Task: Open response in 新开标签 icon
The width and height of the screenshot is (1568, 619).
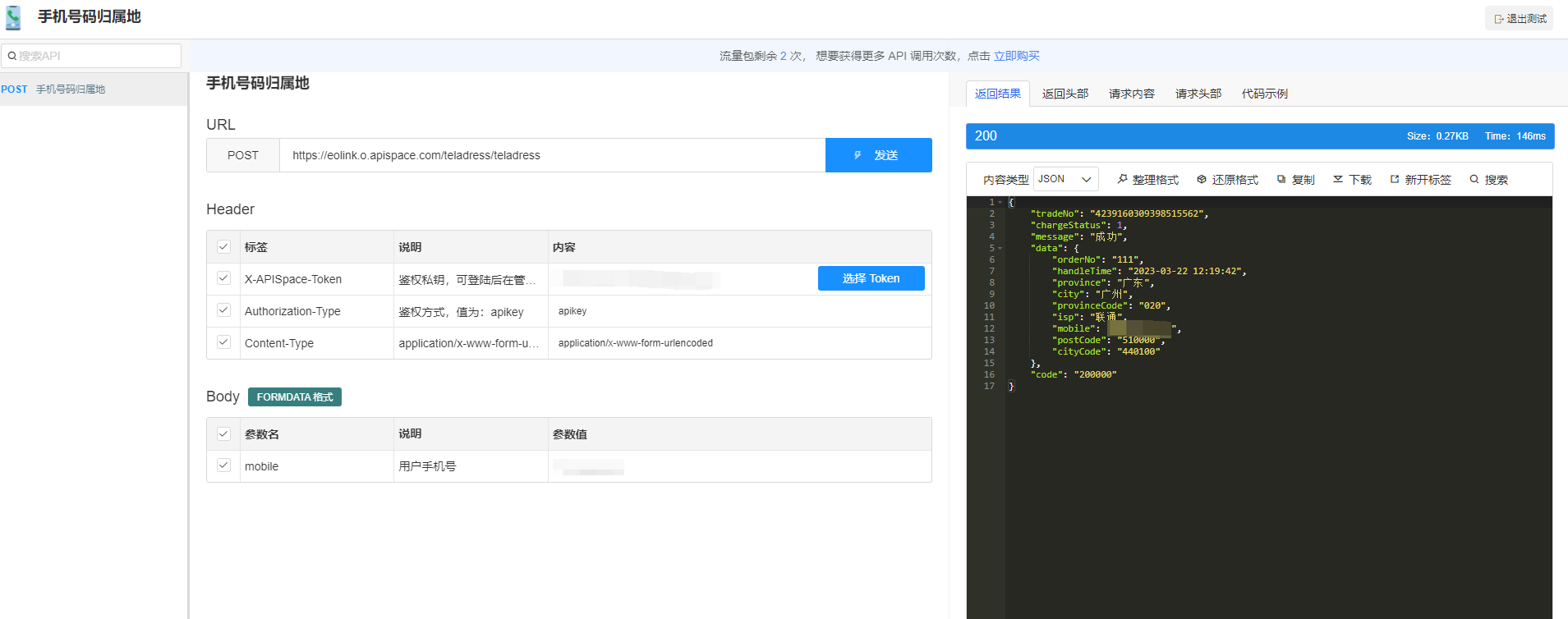Action: [x=1395, y=179]
